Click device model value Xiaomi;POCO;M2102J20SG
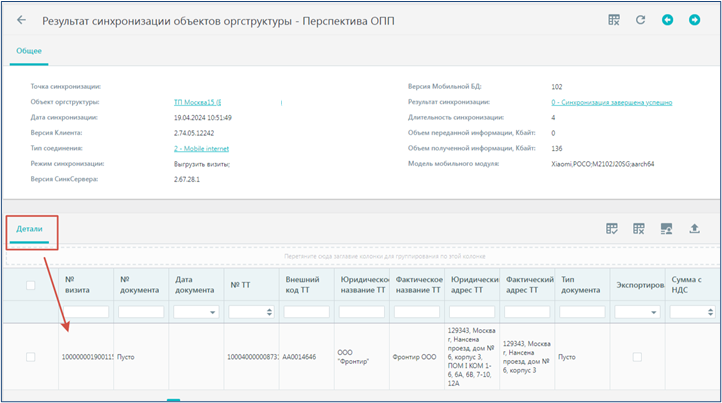Image resolution: width=722 pixels, height=403 pixels. pos(603,164)
